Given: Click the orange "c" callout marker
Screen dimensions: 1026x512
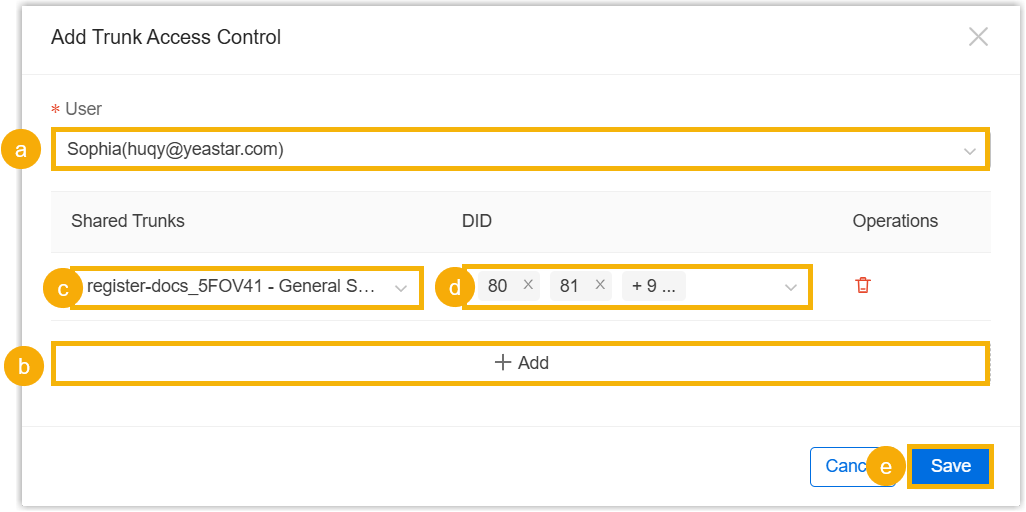Looking at the screenshot, I should (63, 289).
